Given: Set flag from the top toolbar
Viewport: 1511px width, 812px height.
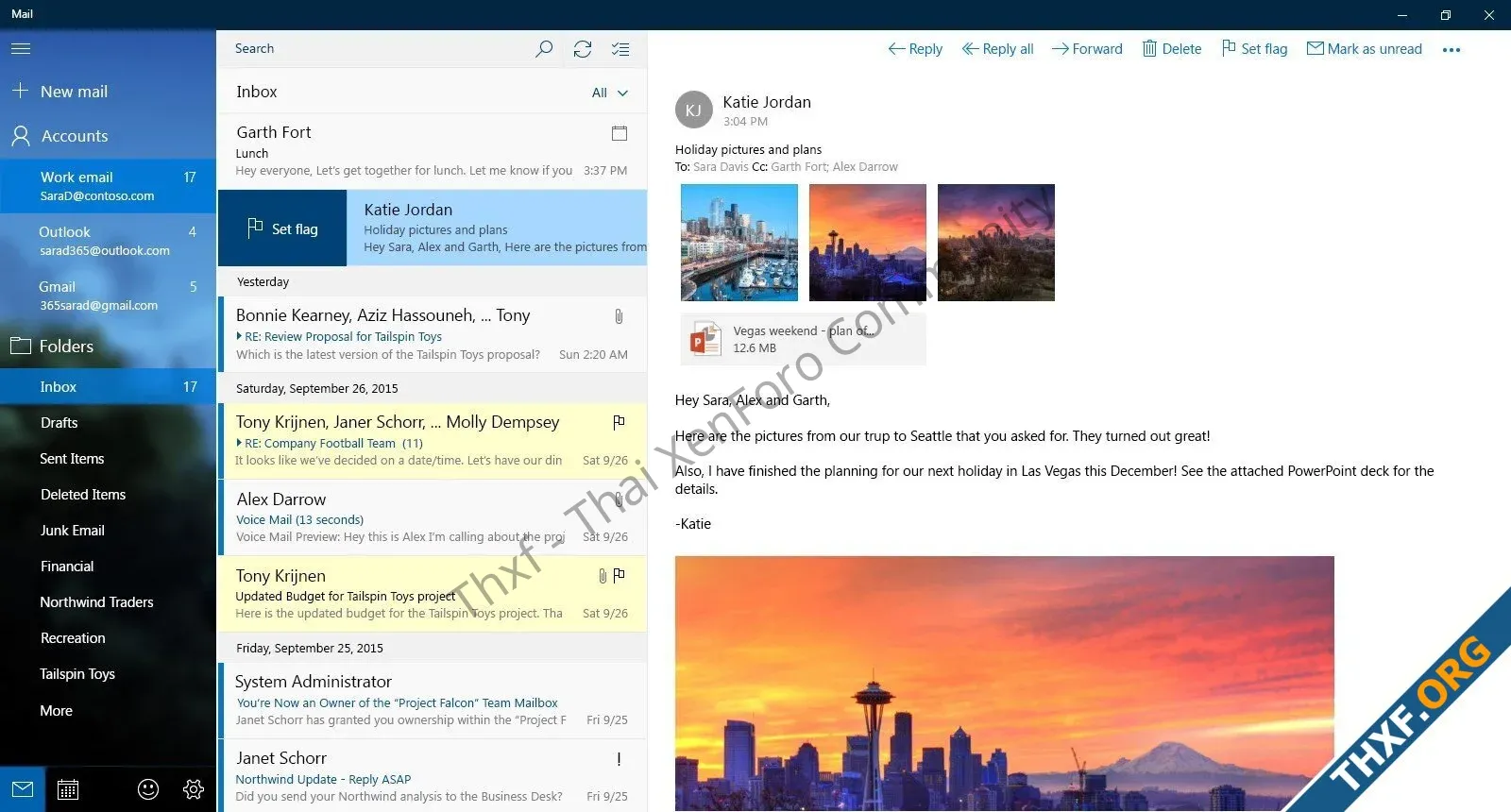Looking at the screenshot, I should (1254, 49).
